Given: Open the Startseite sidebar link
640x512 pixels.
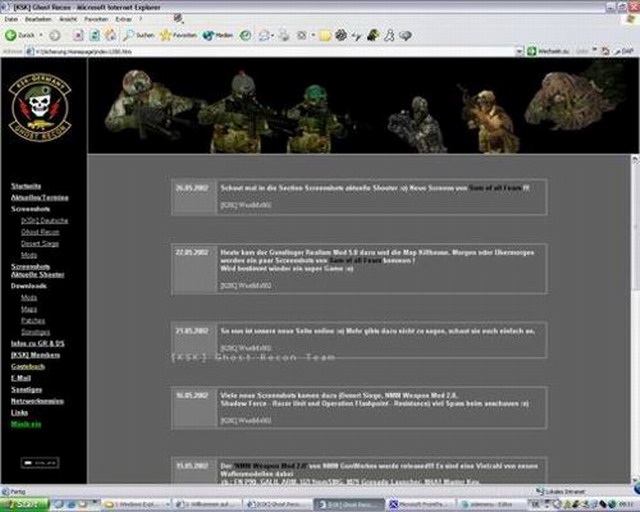Looking at the screenshot, I should tap(26, 186).
